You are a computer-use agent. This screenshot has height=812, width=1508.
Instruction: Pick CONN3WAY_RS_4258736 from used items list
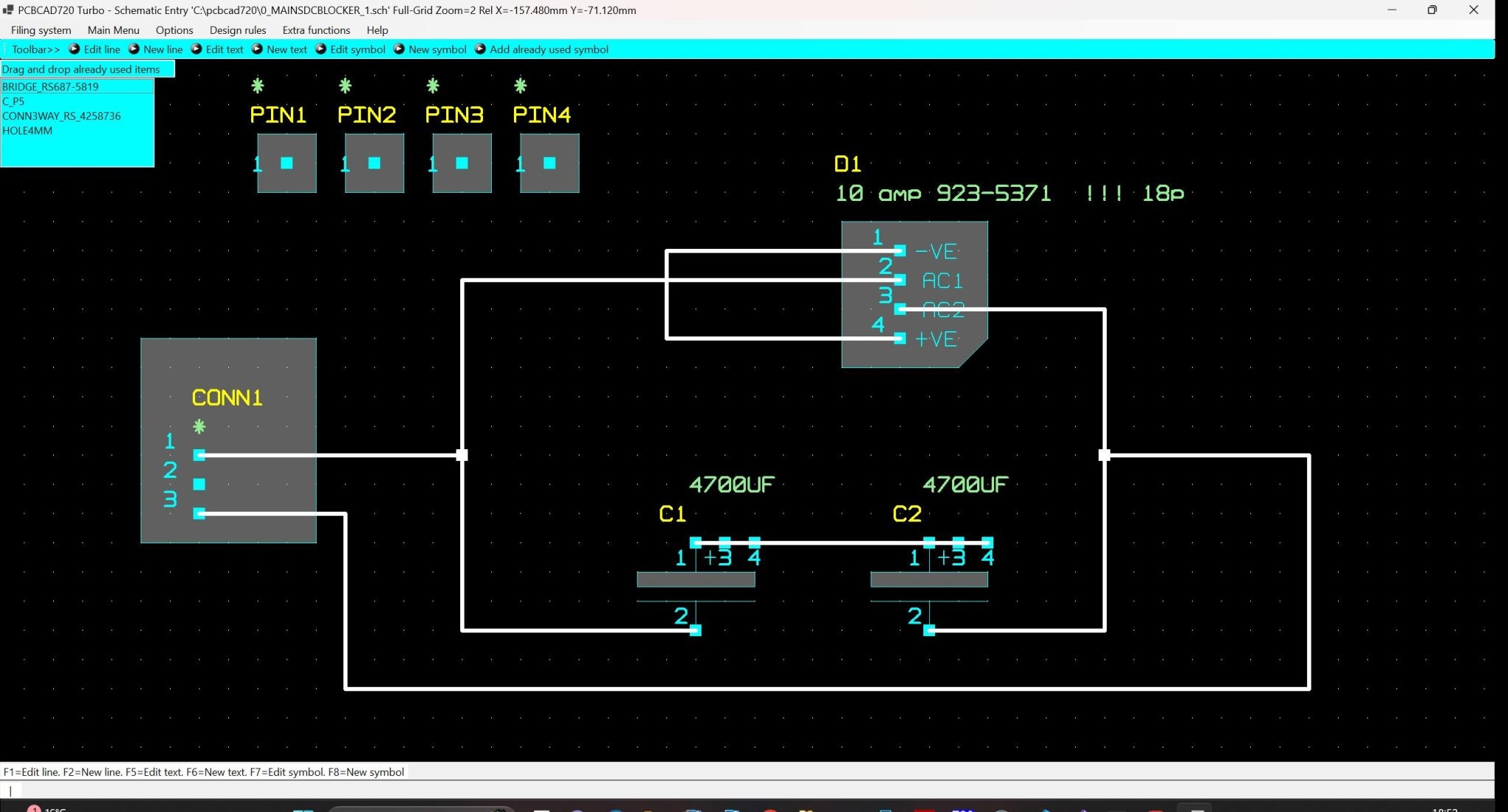pos(77,116)
